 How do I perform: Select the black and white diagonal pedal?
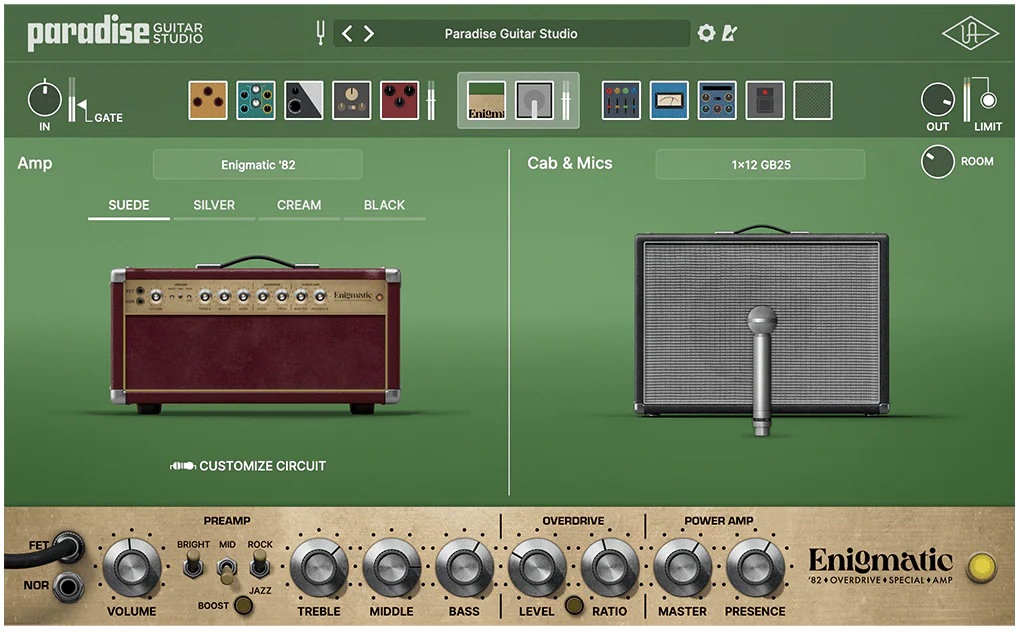[304, 100]
